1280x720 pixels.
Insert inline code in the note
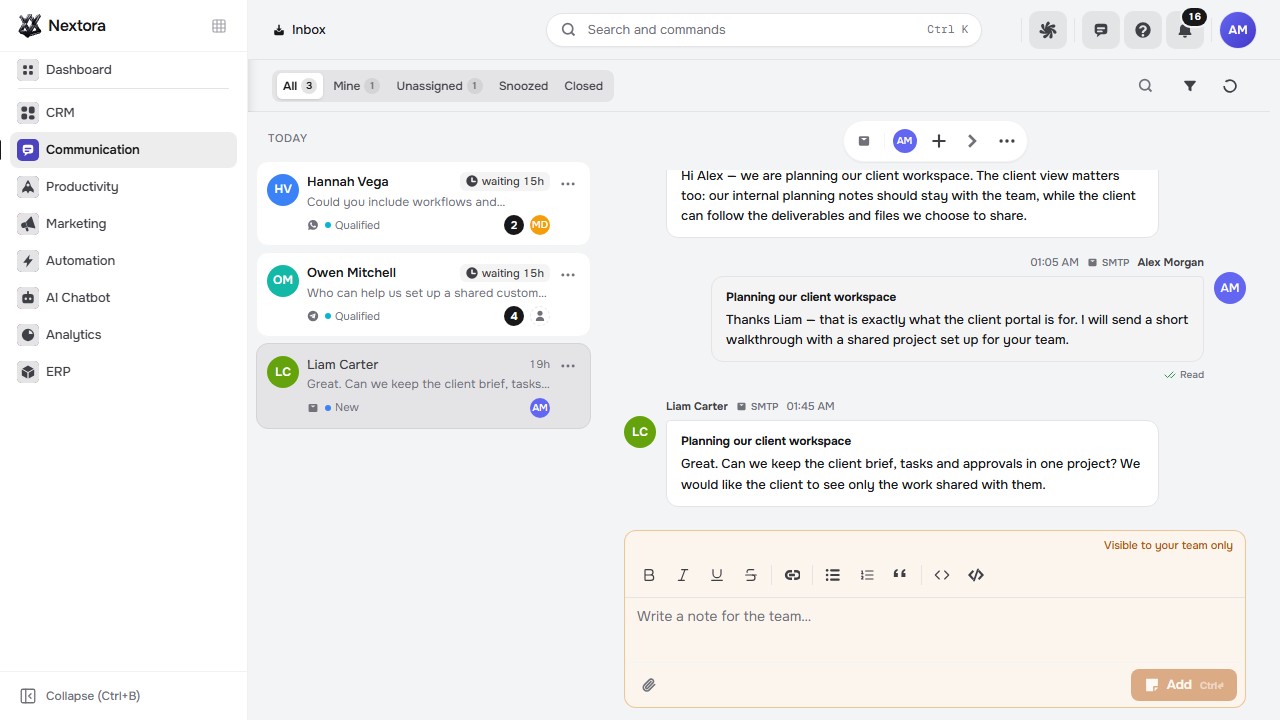pyautogui.click(x=942, y=575)
